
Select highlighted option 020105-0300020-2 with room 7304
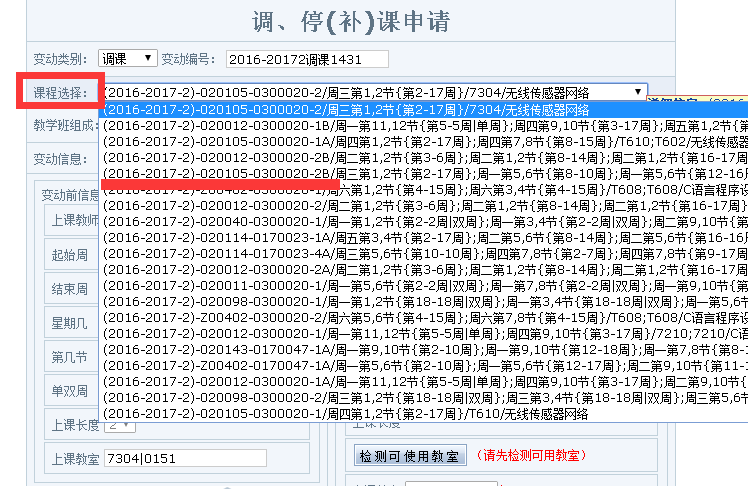coord(346,109)
